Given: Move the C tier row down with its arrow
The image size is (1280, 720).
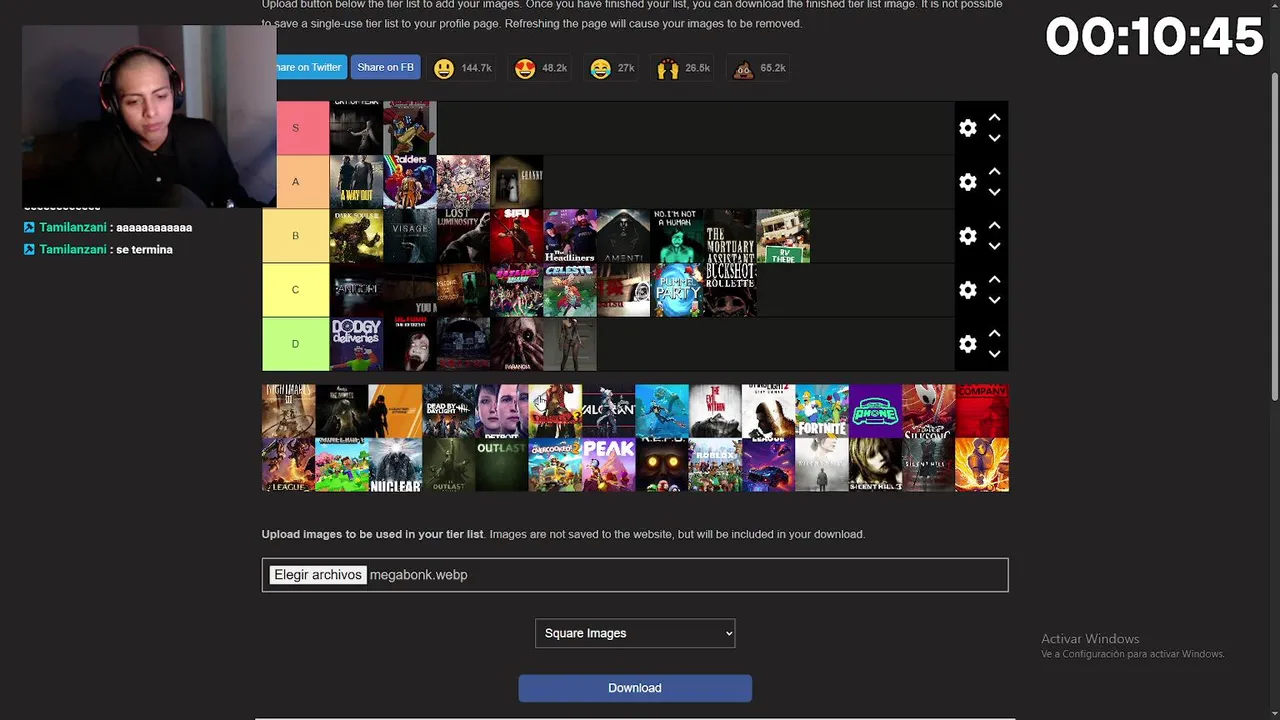Looking at the screenshot, I should click(x=994, y=300).
